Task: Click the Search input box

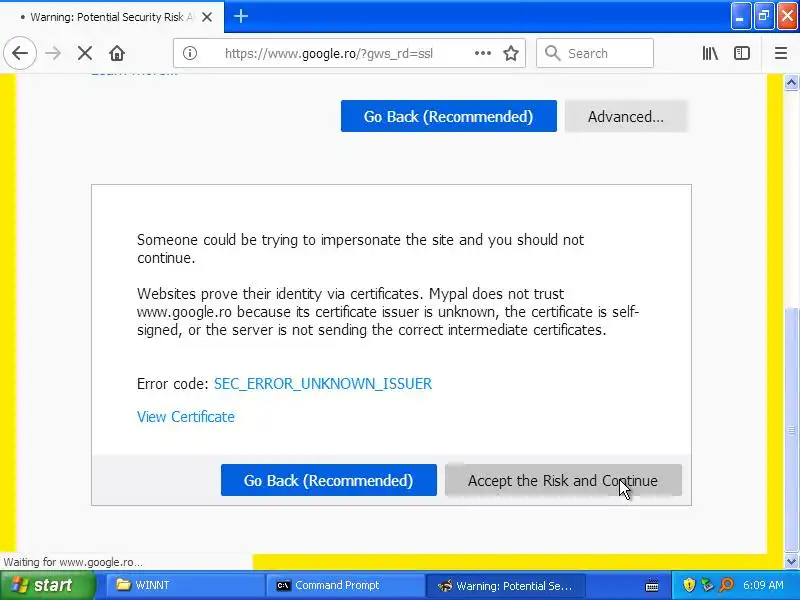Action: click(595, 53)
